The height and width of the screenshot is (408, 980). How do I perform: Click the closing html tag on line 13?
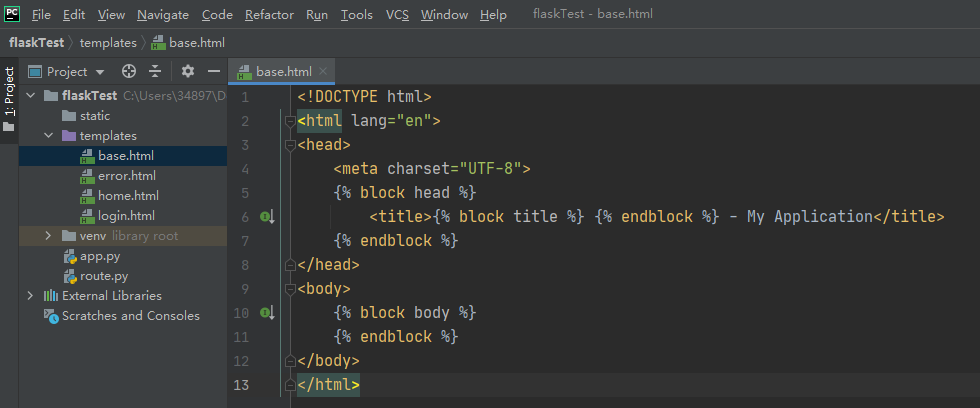329,385
